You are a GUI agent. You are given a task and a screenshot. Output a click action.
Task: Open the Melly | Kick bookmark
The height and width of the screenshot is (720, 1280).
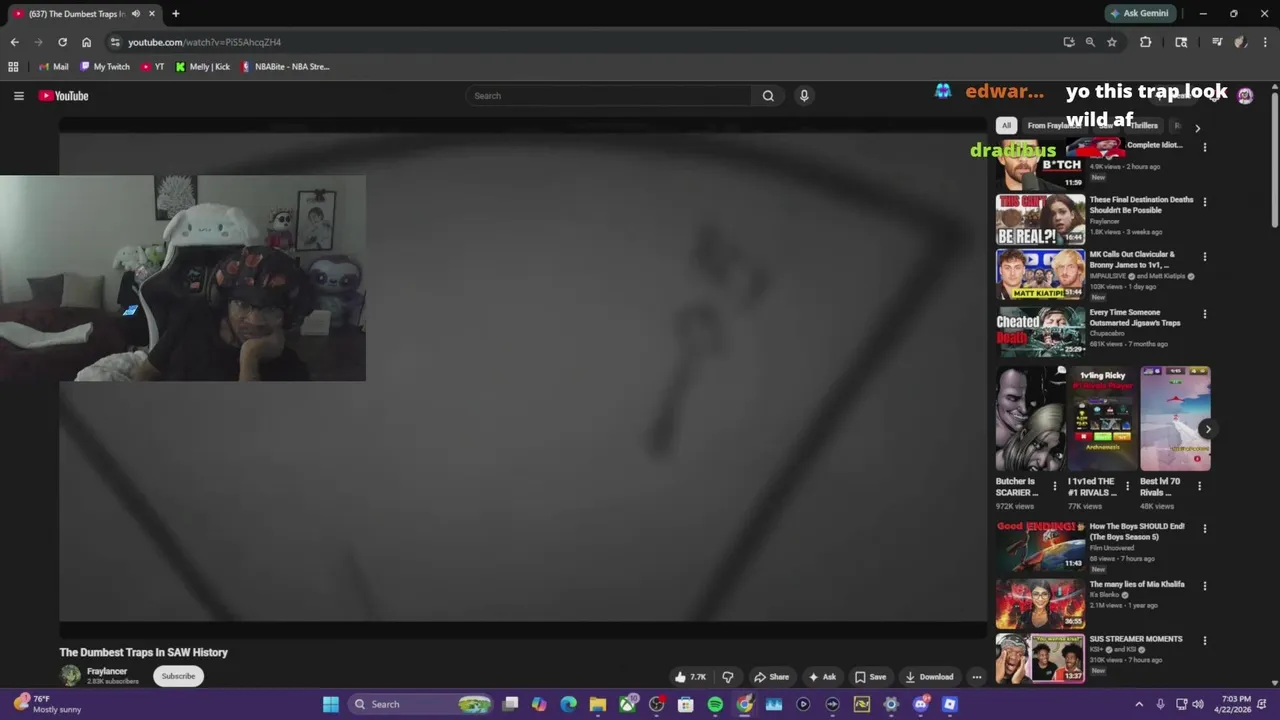(202, 67)
